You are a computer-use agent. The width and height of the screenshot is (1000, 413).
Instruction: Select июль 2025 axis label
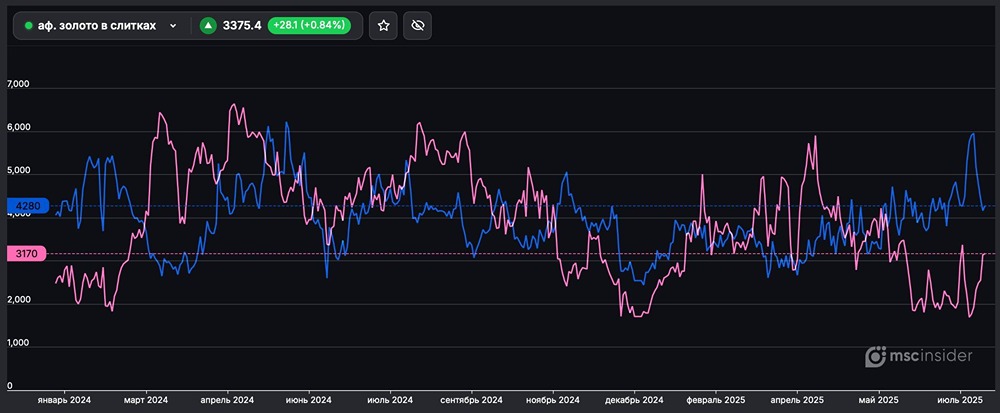(x=959, y=400)
